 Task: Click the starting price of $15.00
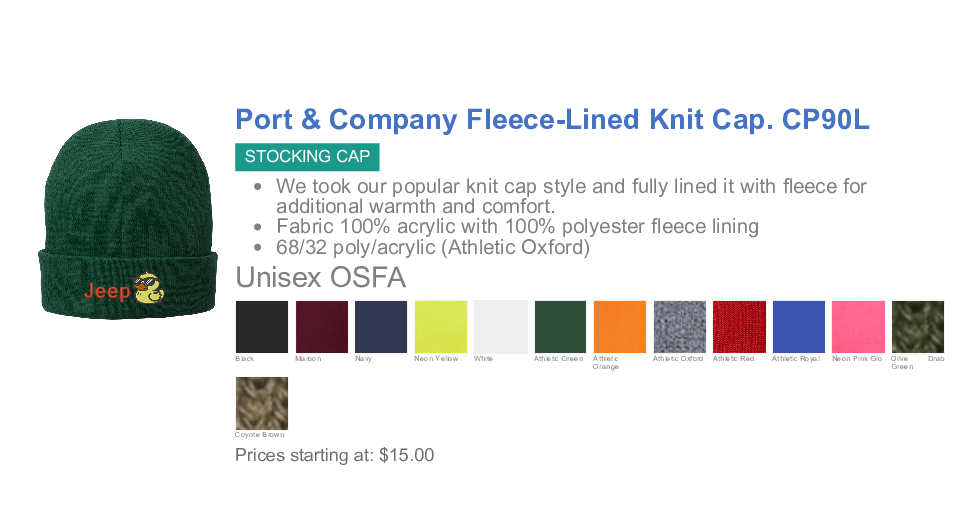point(406,456)
